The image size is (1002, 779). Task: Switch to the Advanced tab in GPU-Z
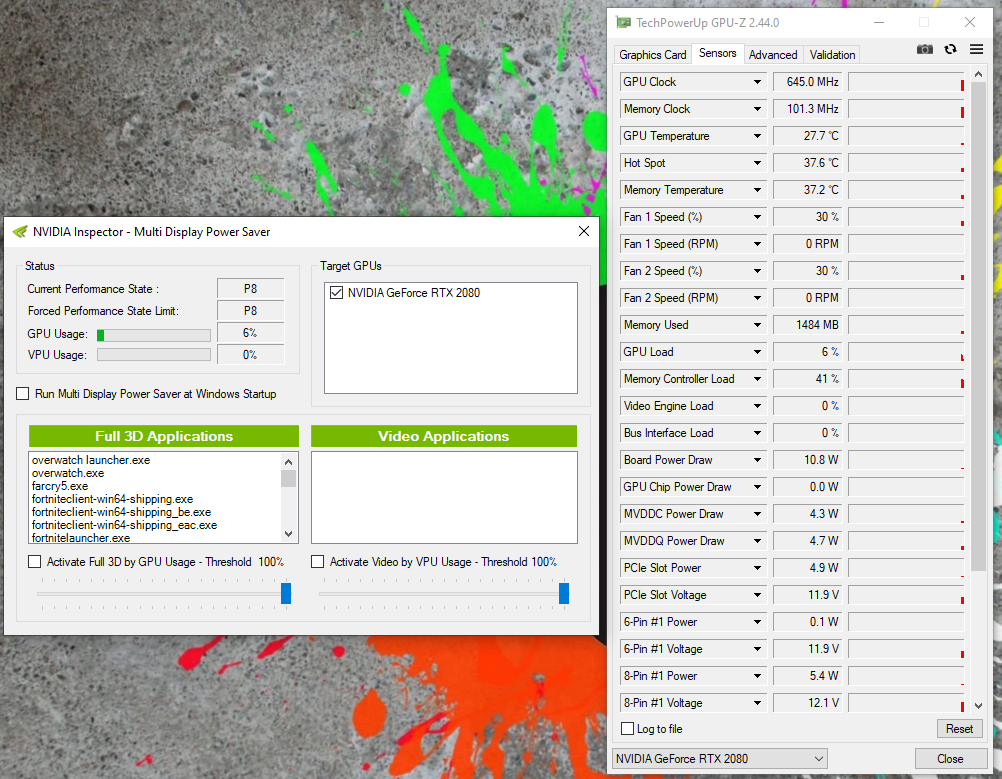click(772, 54)
